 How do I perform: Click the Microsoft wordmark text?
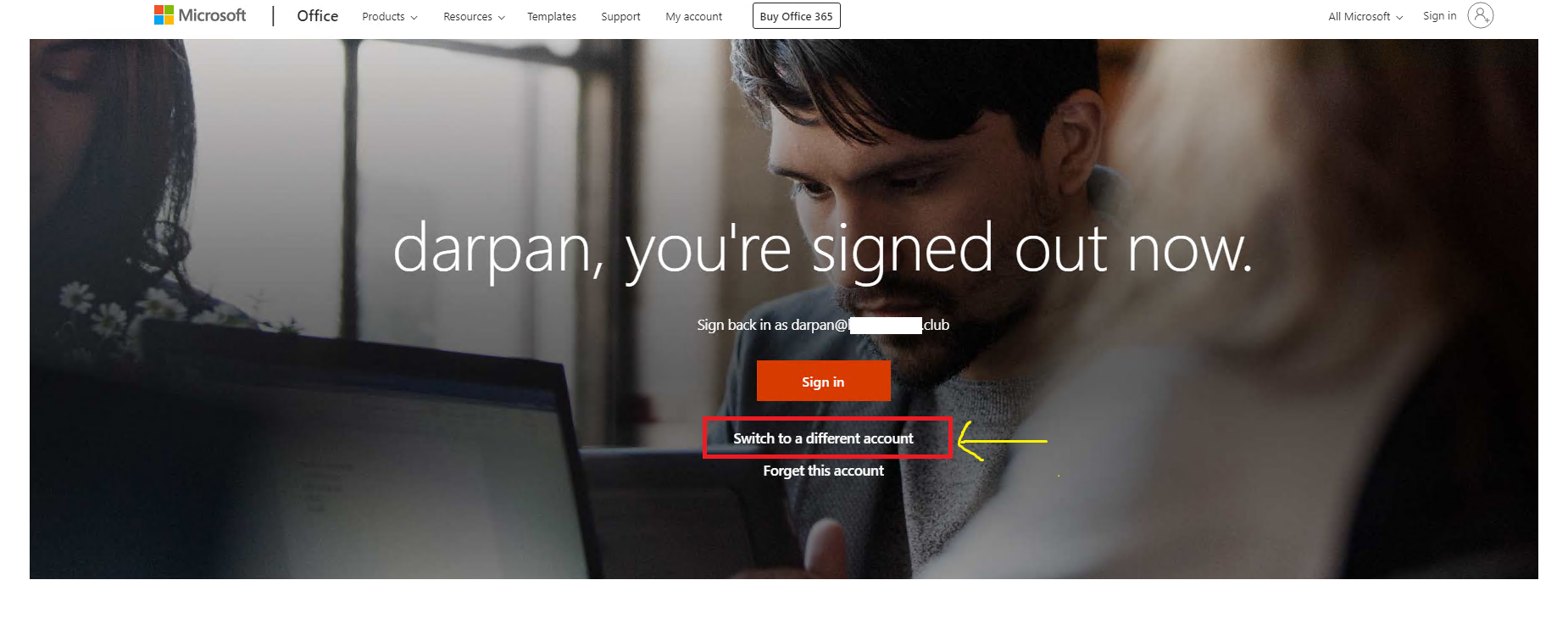pos(212,15)
